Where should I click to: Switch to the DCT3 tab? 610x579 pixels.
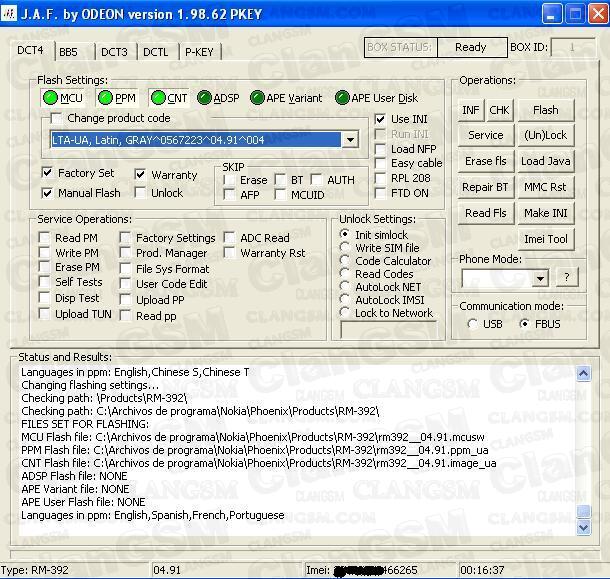click(x=114, y=52)
